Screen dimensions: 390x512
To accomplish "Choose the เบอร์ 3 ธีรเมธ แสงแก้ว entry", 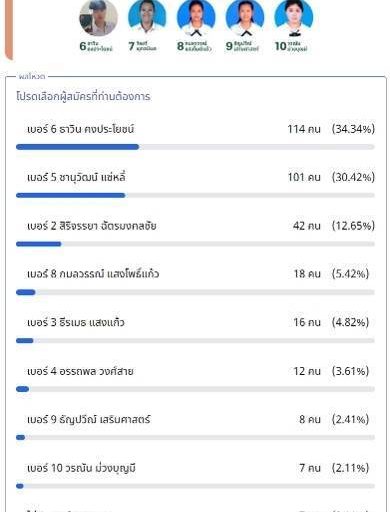I will click(x=195, y=330).
